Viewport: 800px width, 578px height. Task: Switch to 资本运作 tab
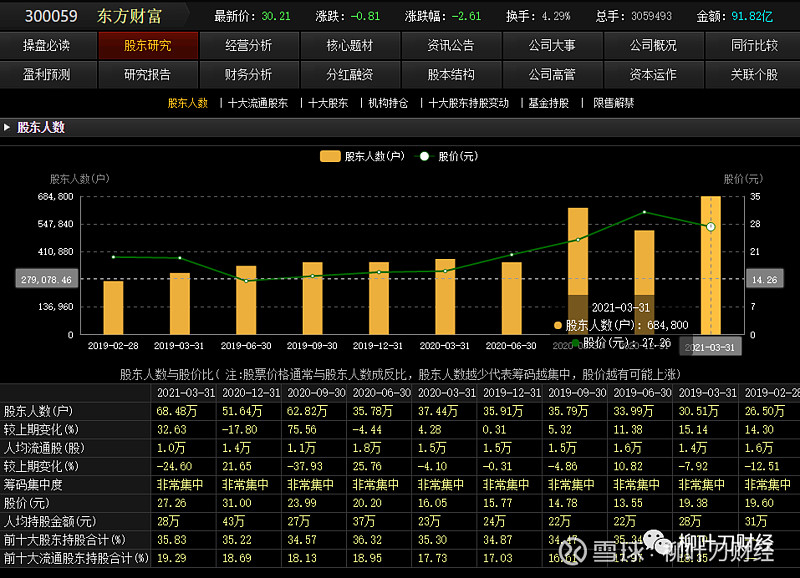pos(653,74)
